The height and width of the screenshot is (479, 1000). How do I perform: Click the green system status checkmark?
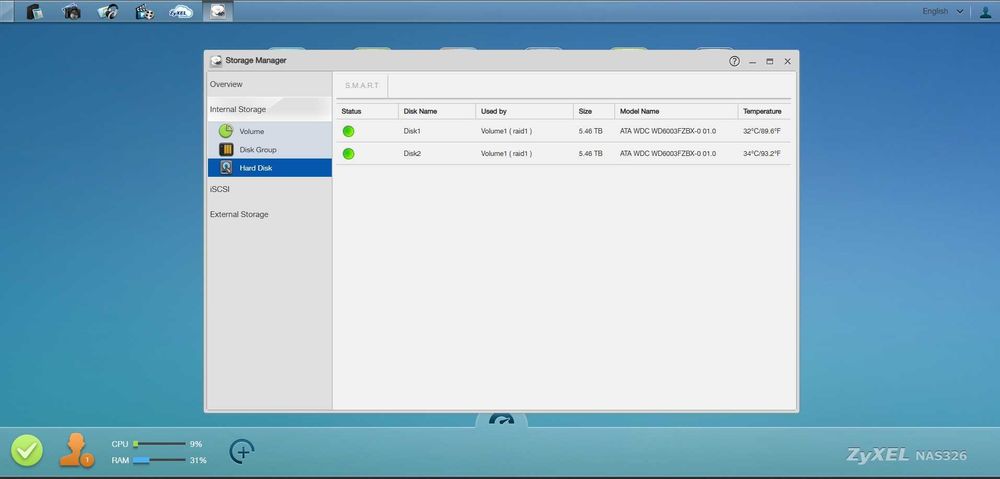(x=27, y=451)
